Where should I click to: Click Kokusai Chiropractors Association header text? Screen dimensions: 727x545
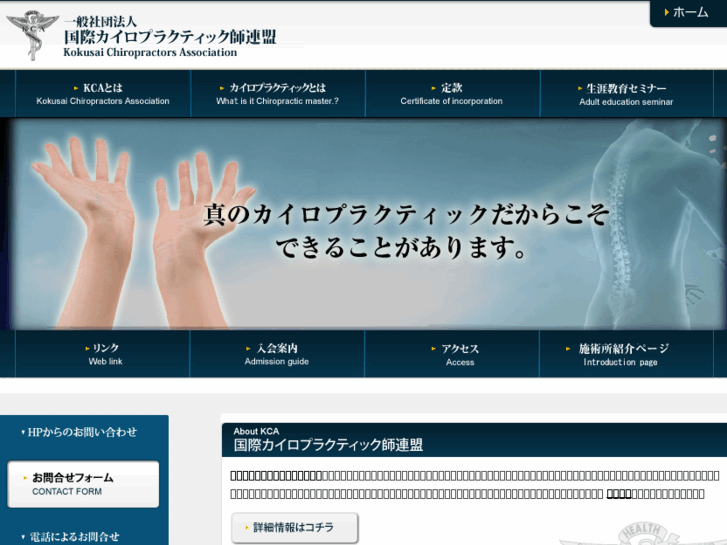point(150,52)
